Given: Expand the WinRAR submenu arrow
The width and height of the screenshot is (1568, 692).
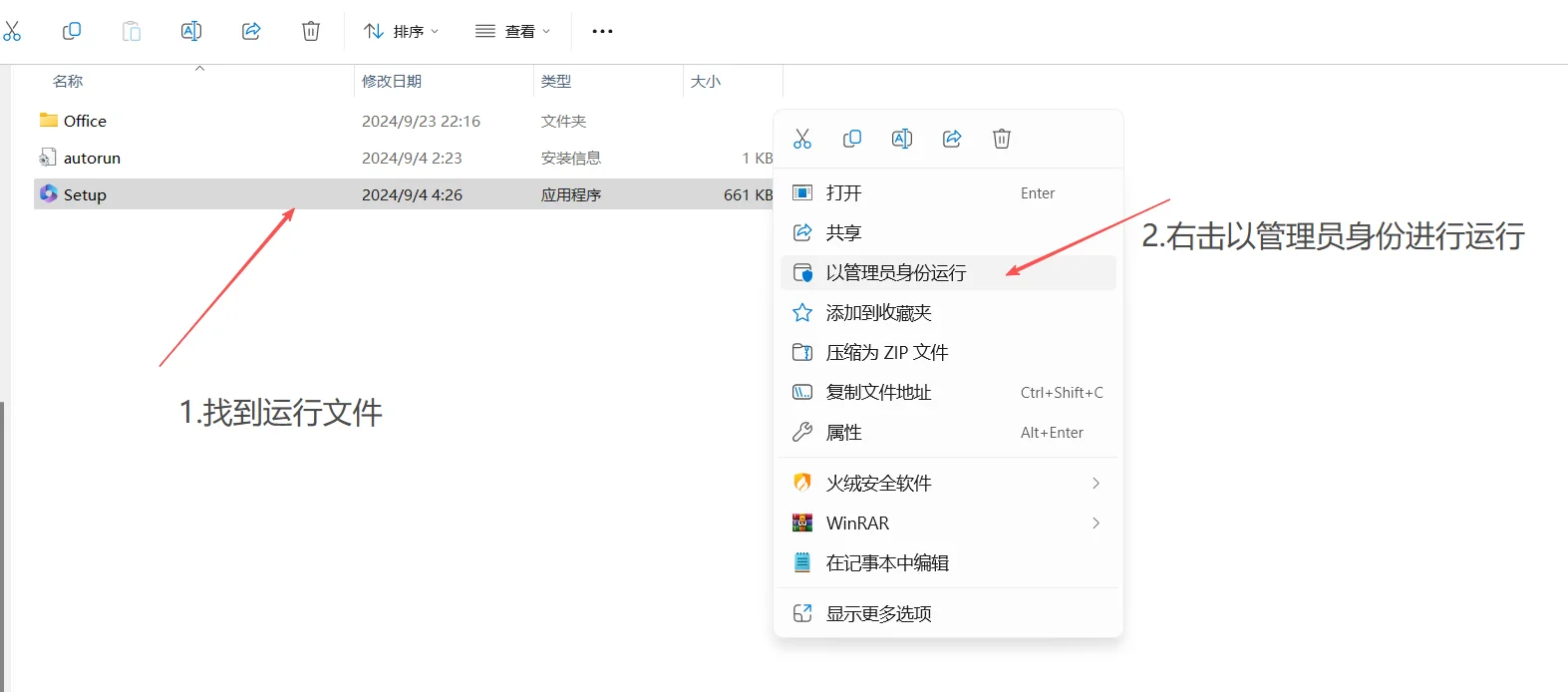Looking at the screenshot, I should tap(1096, 522).
